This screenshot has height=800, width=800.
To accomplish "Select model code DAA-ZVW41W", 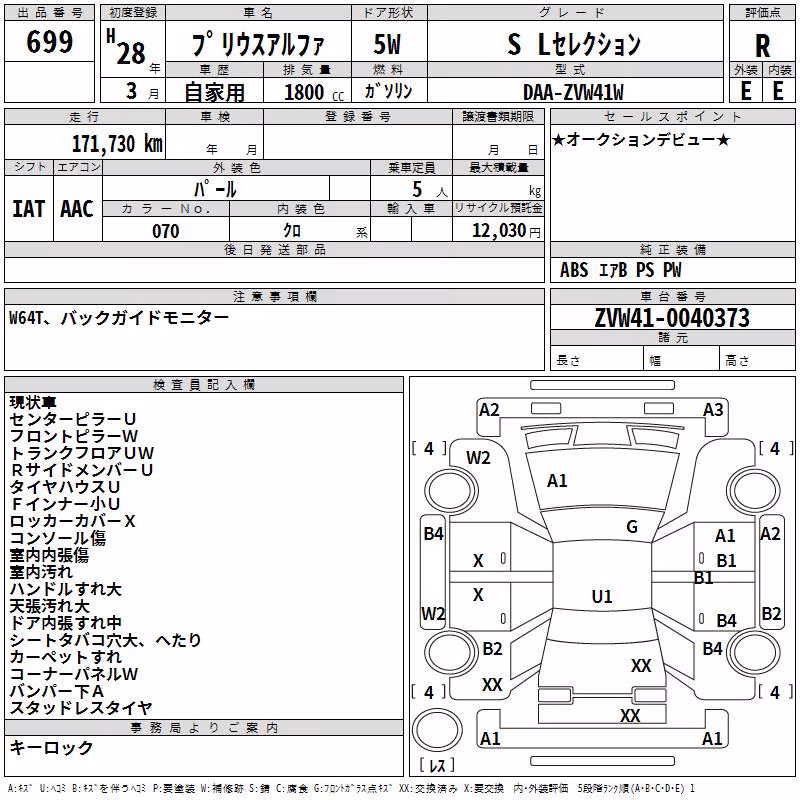I will [x=573, y=92].
